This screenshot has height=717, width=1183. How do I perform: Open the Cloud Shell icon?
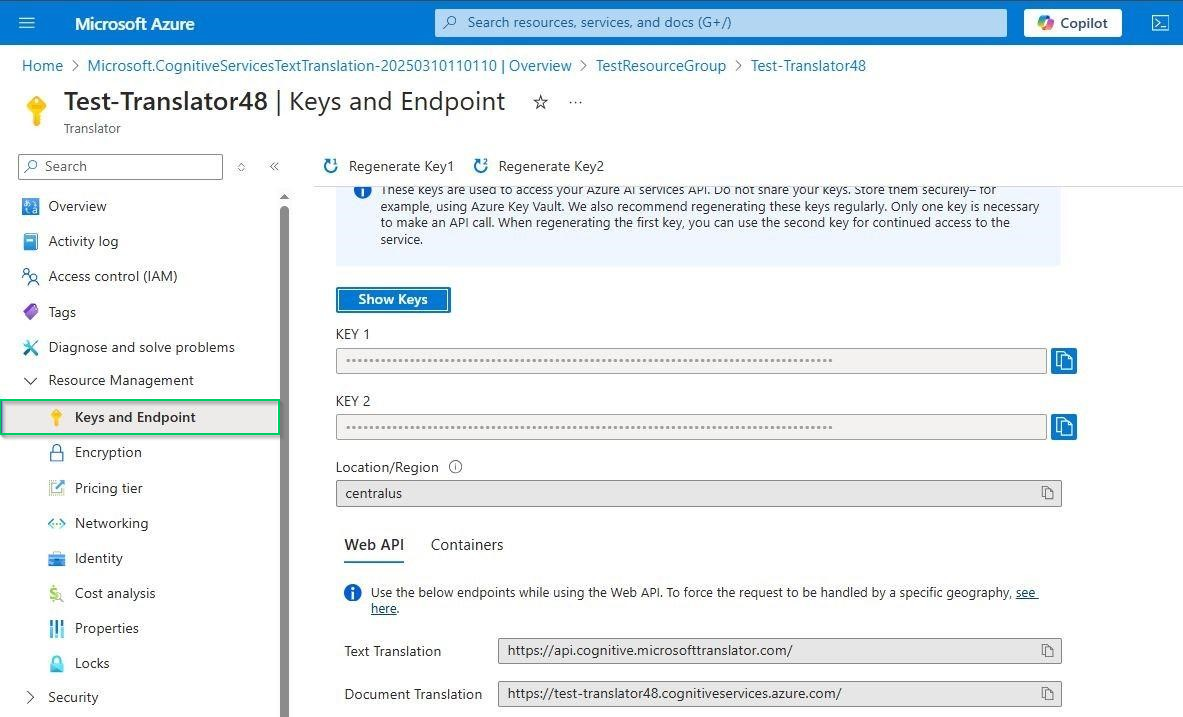pos(1160,23)
